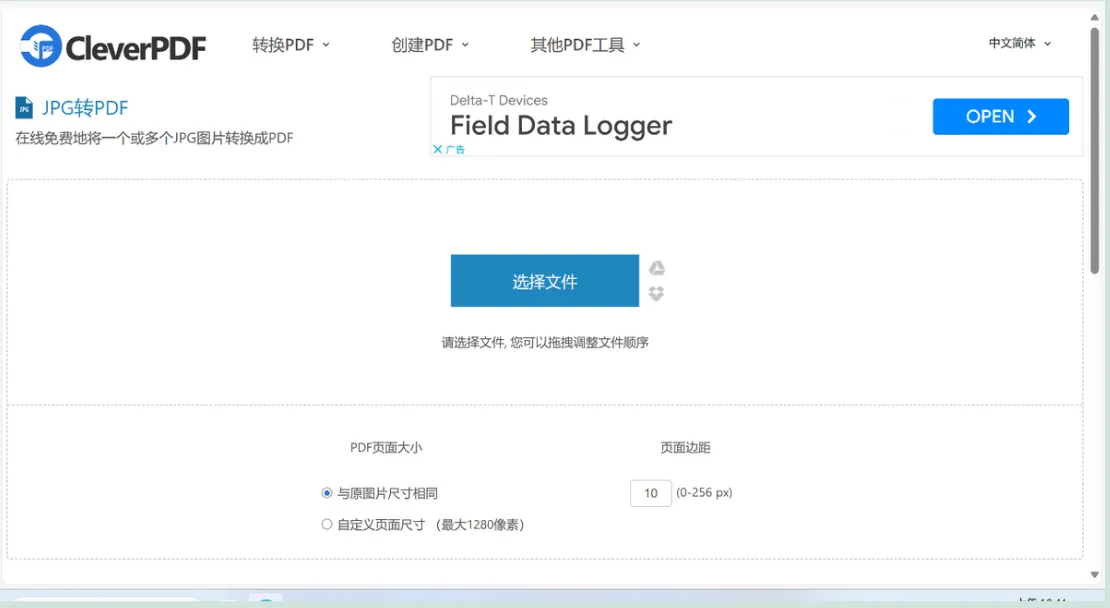This screenshot has width=1110, height=608.
Task: Click the CleverPDF logo
Action: coord(113,46)
